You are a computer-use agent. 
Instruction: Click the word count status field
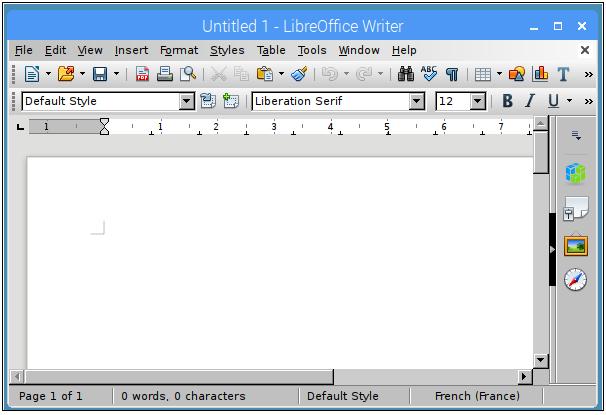[183, 396]
